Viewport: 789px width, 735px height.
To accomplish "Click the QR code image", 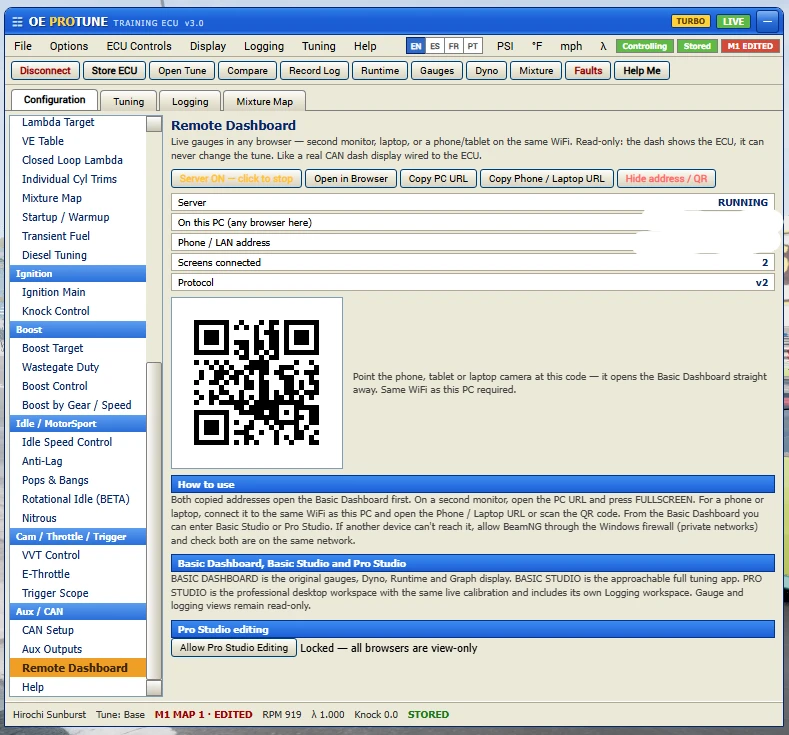I will coord(257,382).
